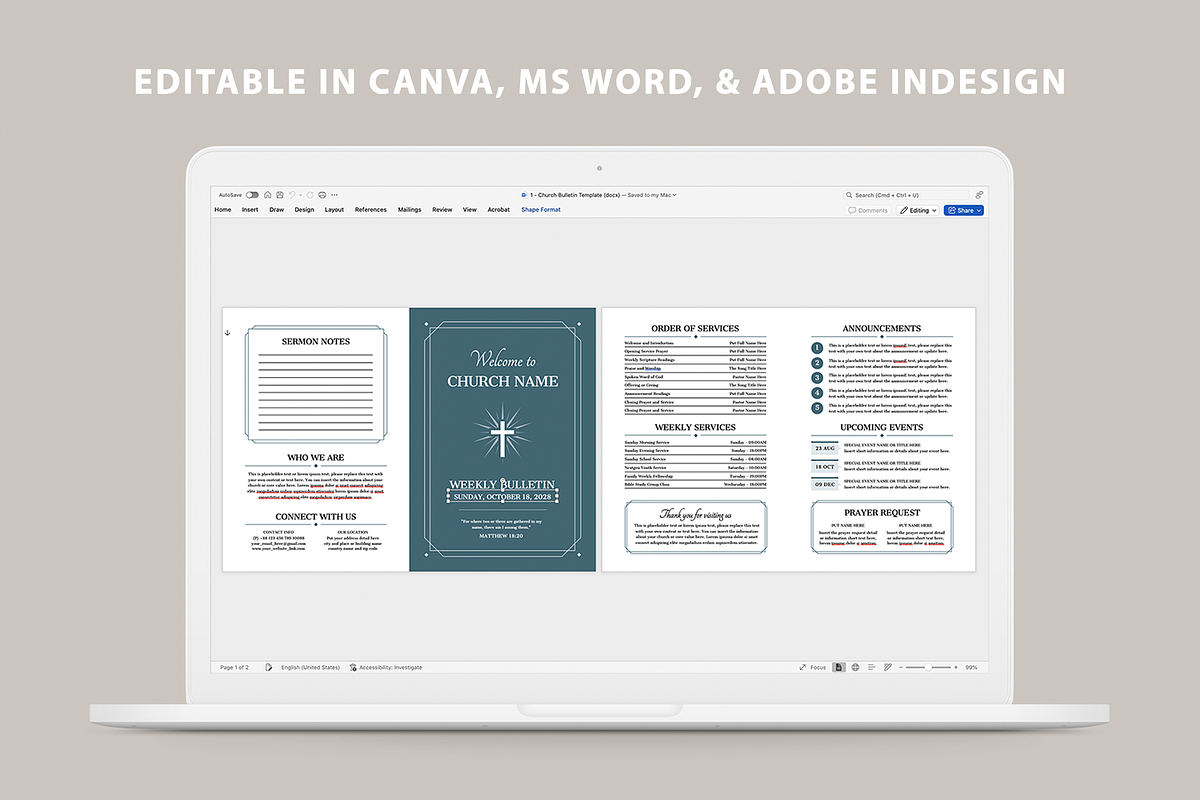Click the MATTHEW 18:20 reference
1200x800 pixels.
(x=502, y=535)
